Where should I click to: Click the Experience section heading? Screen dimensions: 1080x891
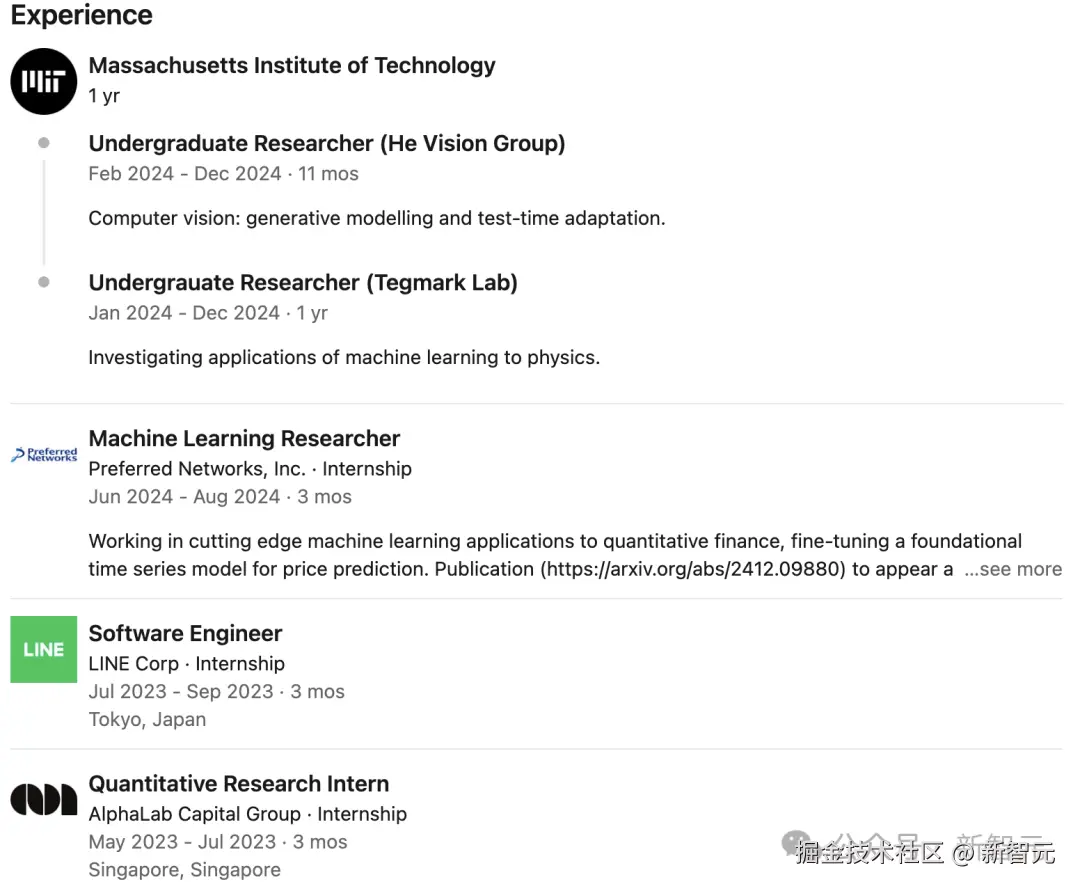click(82, 16)
